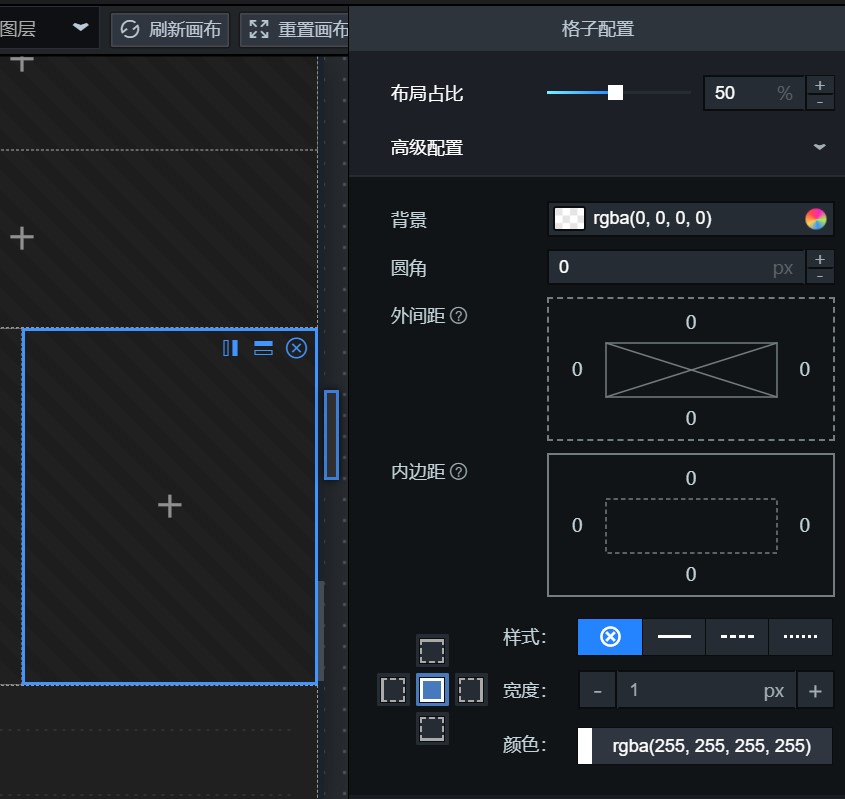Image resolution: width=845 pixels, height=799 pixels.
Task: Edit border color rgba(255, 255, 255, 255) field
Action: click(x=711, y=746)
